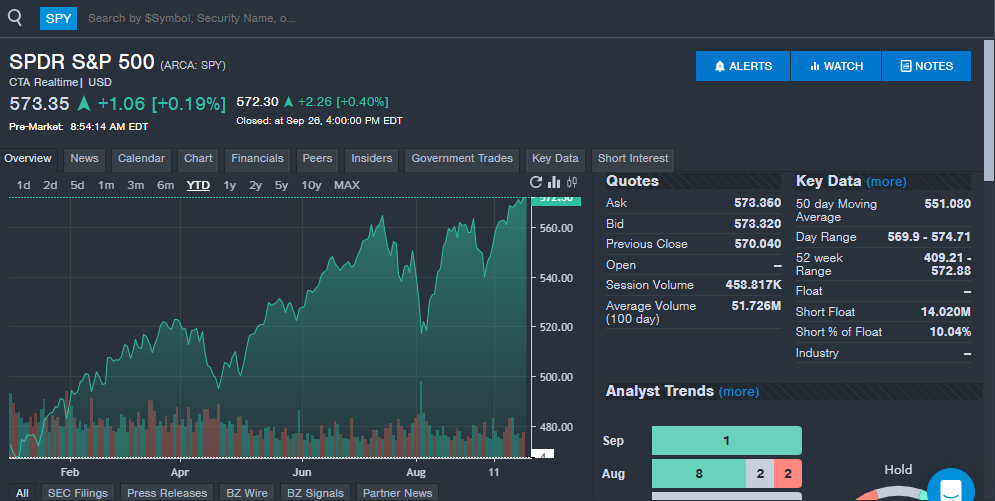Add SPY to WATCH list
Screen dimensions: 995x501
pos(836,66)
